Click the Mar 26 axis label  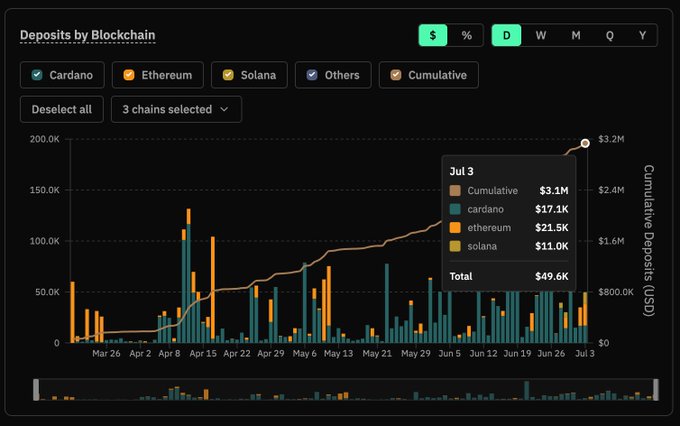[x=106, y=354]
